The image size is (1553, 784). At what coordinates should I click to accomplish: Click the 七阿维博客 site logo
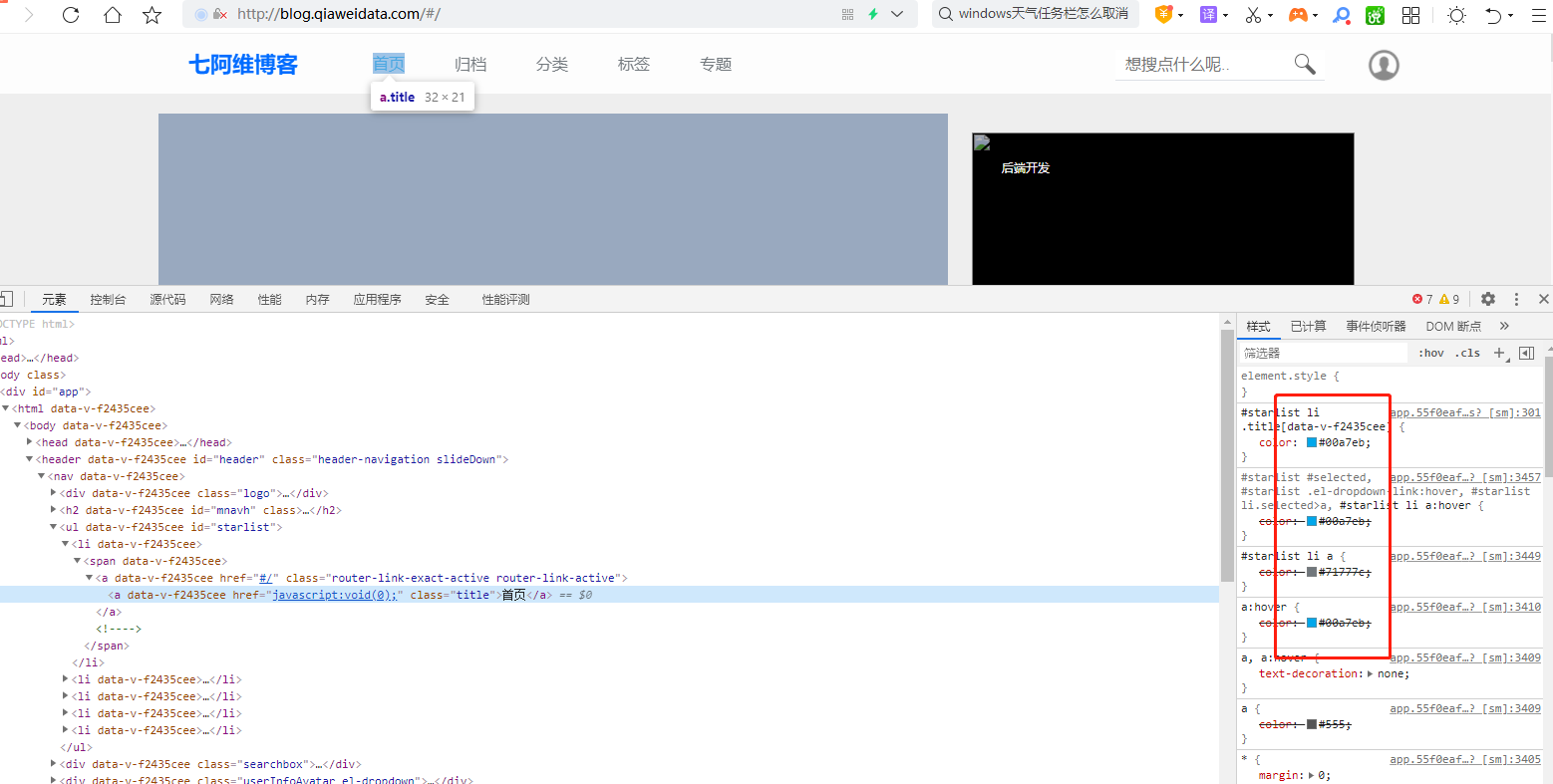coord(243,65)
